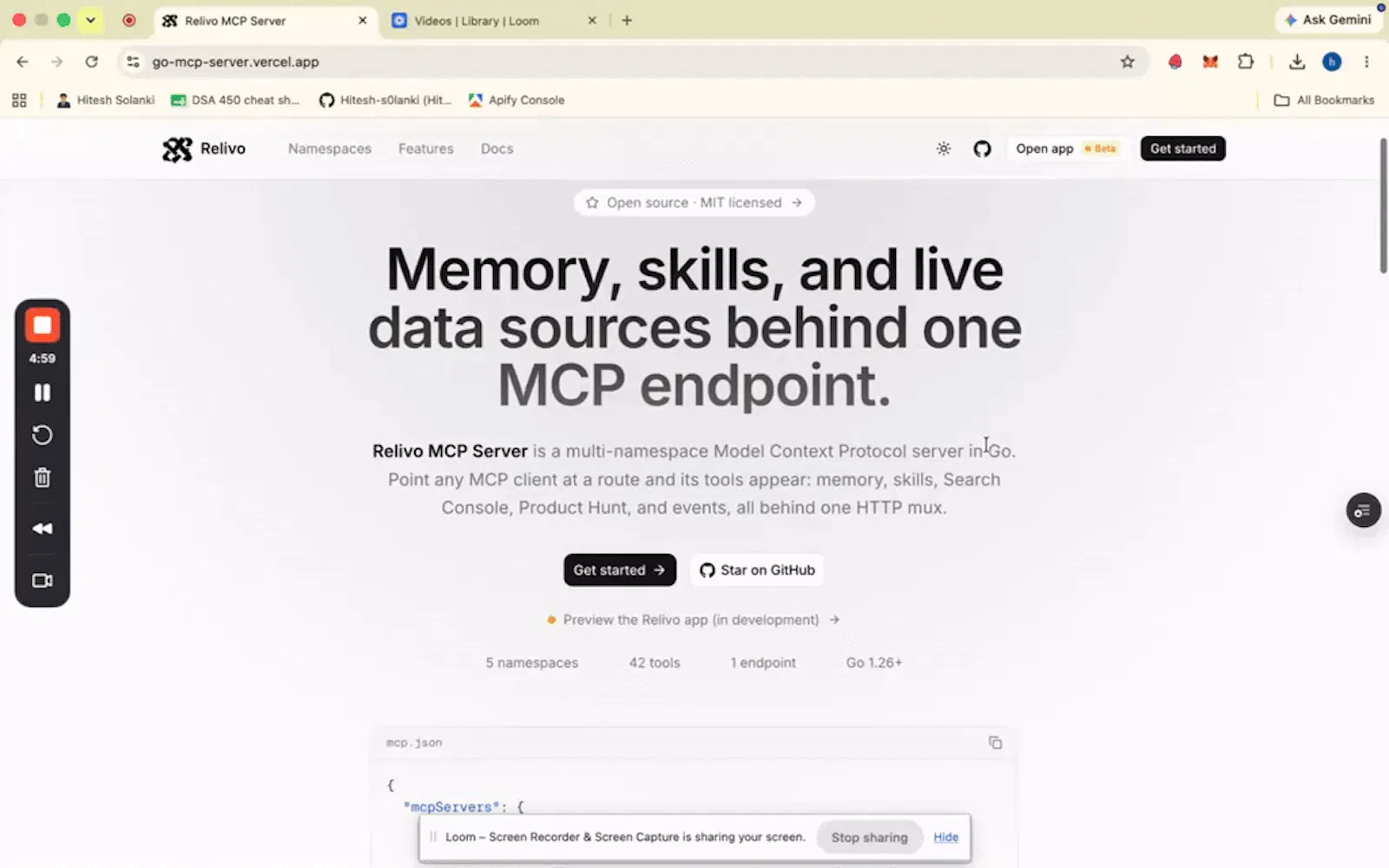Click the red recording indicator in tab bar
Viewport: 1389px width, 868px height.
coord(128,20)
